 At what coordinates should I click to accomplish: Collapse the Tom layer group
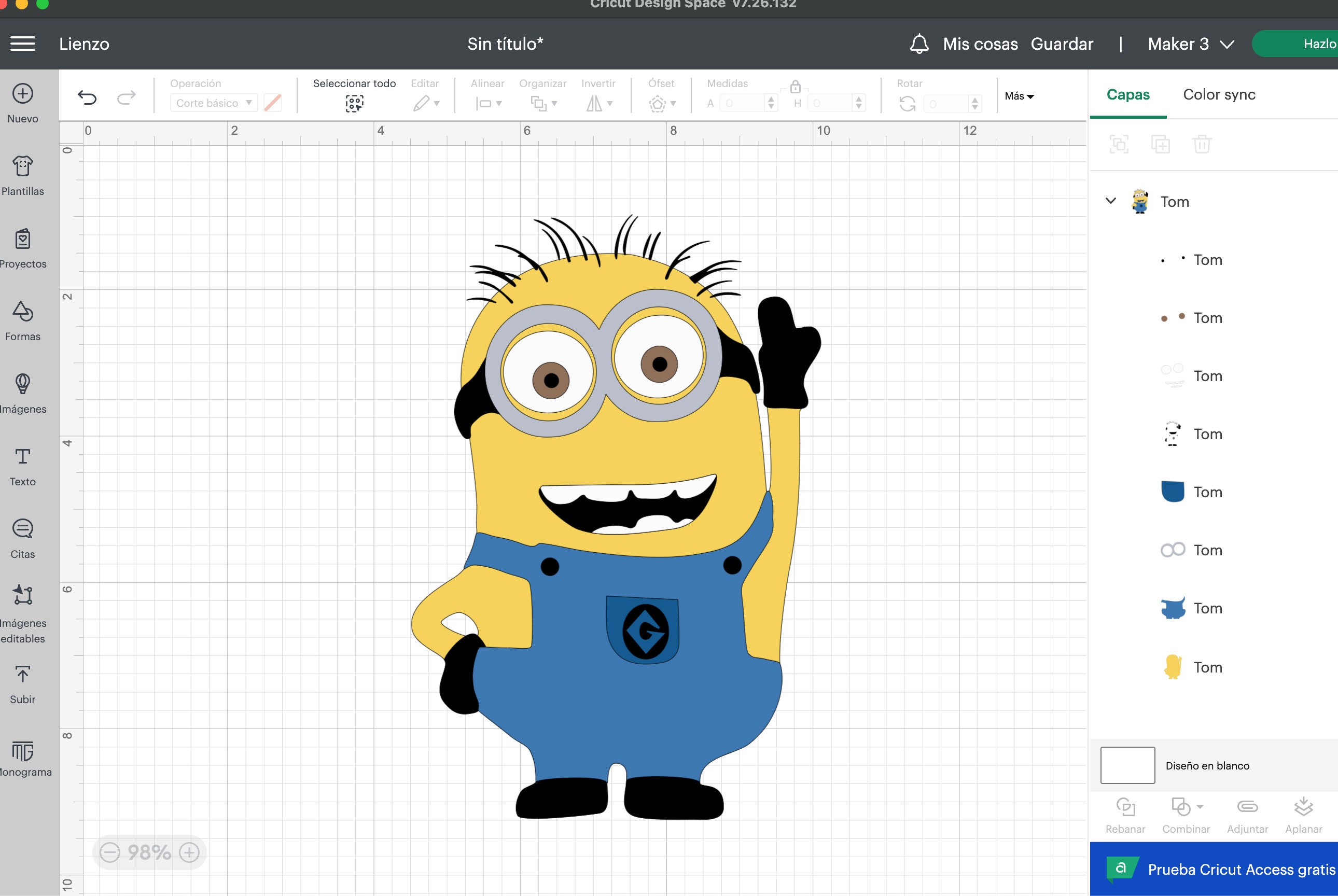(1110, 201)
